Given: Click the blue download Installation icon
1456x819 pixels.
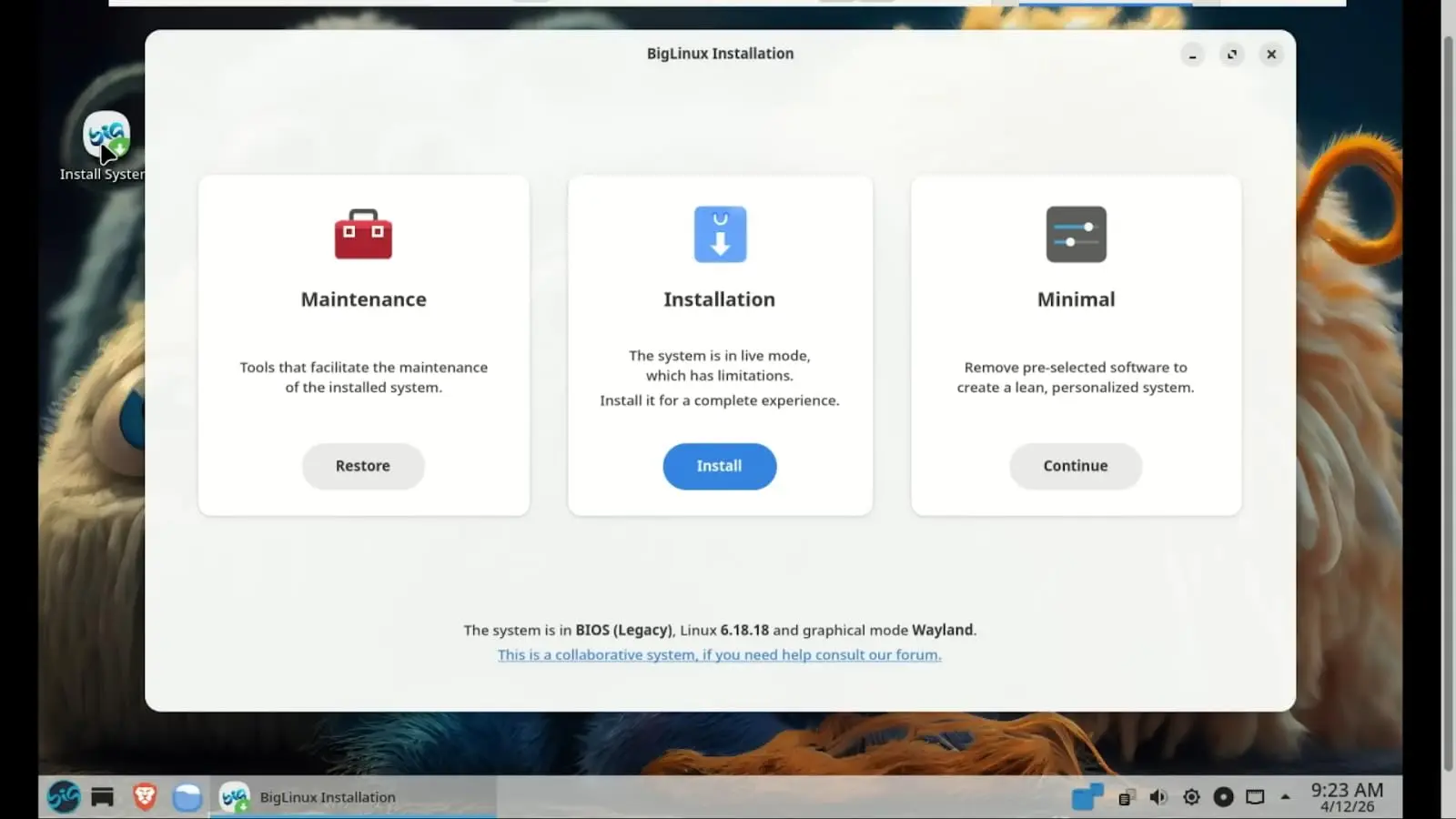Looking at the screenshot, I should (720, 234).
